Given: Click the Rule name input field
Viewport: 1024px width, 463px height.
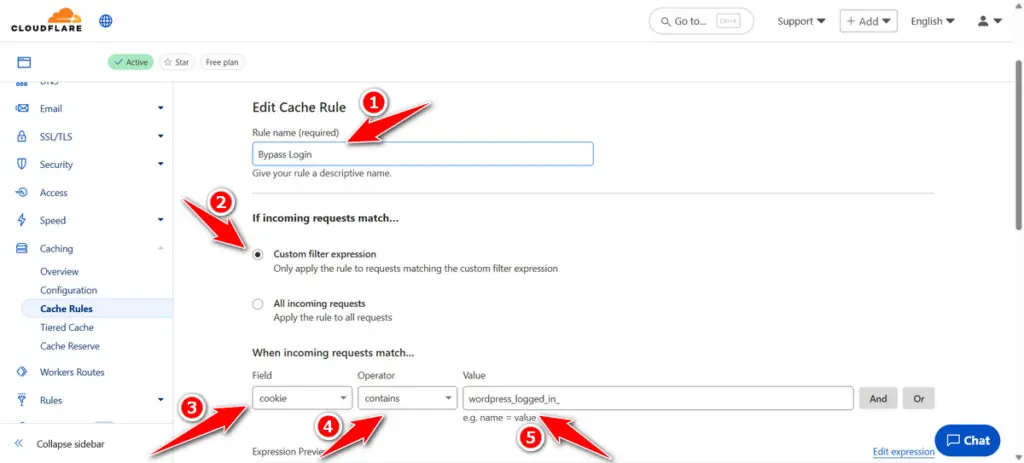Looking at the screenshot, I should point(422,154).
